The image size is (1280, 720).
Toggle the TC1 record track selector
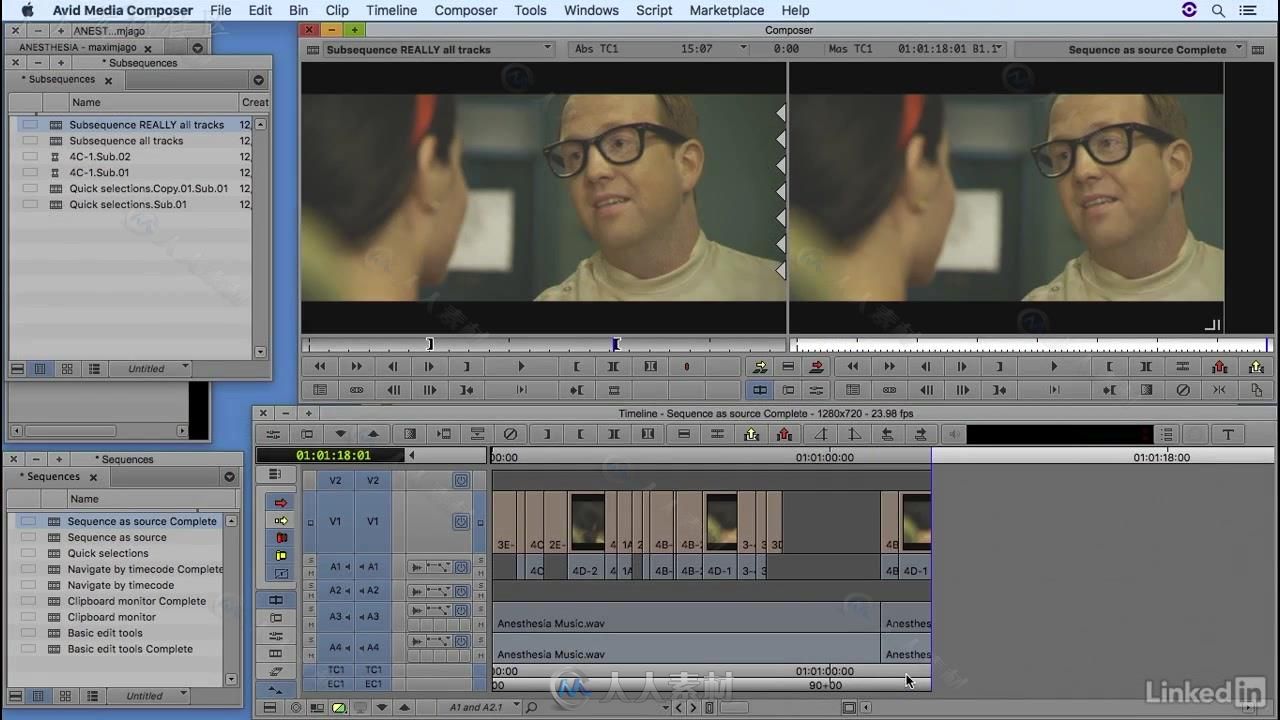[x=372, y=670]
